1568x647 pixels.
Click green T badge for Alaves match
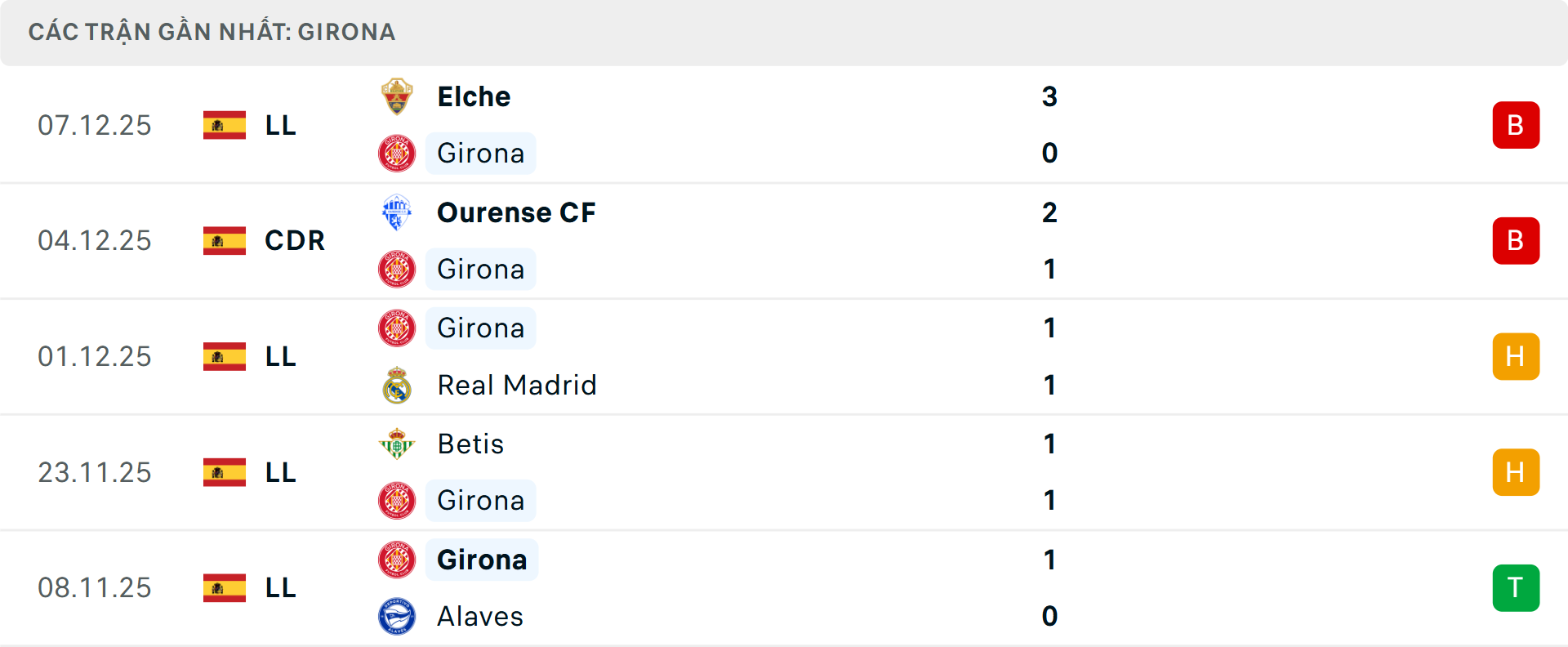pos(1516,588)
